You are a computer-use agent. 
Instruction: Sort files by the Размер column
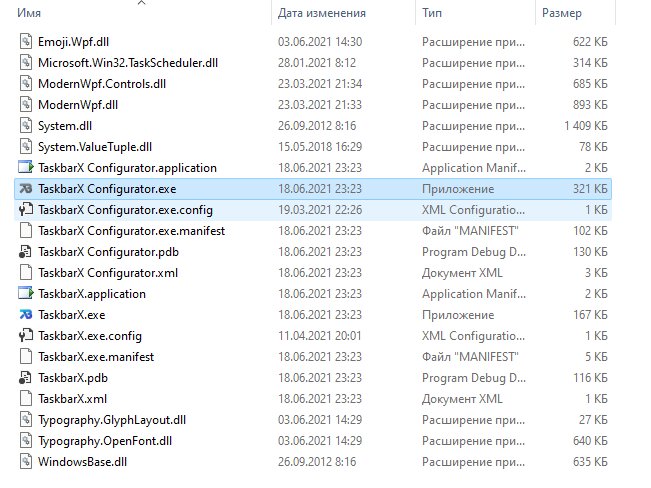(562, 13)
